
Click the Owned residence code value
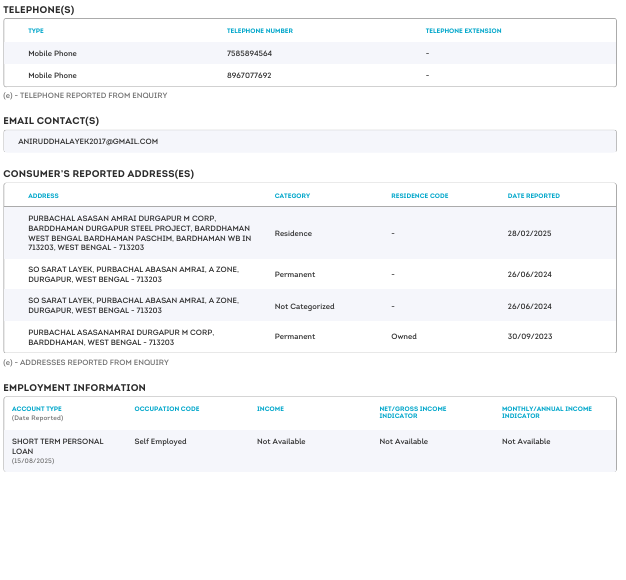pyautogui.click(x=402, y=337)
